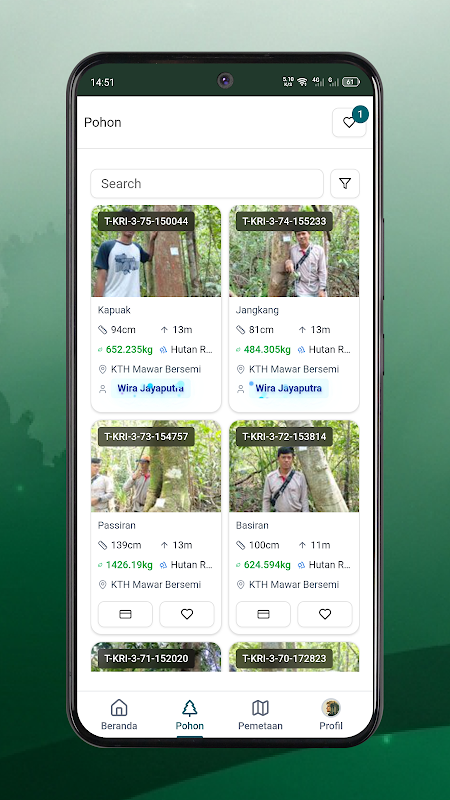
Task: Open tree photo T-KRI-3-74-155233
Action: (x=294, y=251)
